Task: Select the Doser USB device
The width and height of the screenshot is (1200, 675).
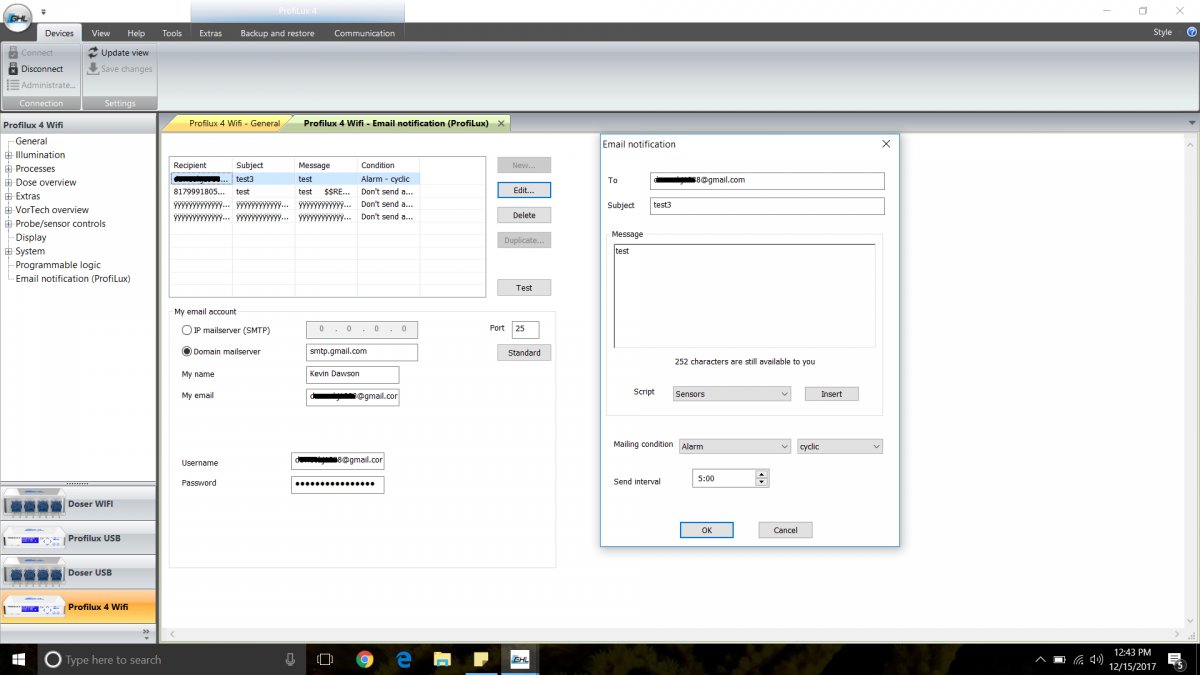Action: point(78,573)
